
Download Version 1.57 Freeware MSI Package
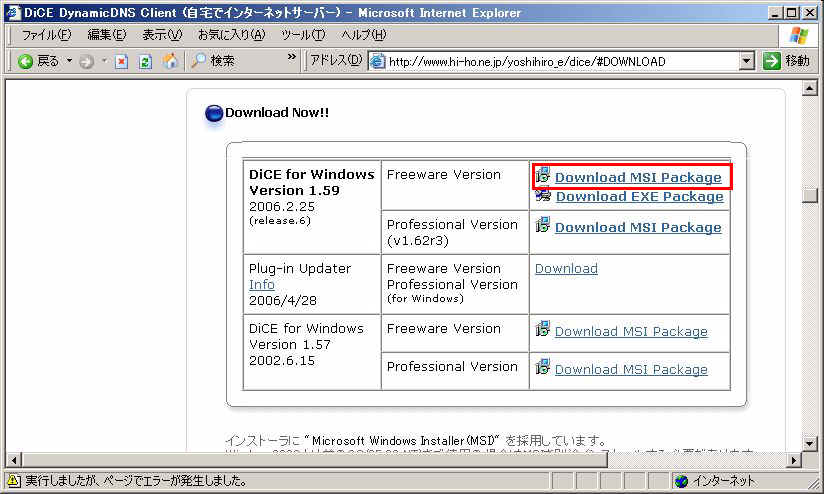pos(631,332)
